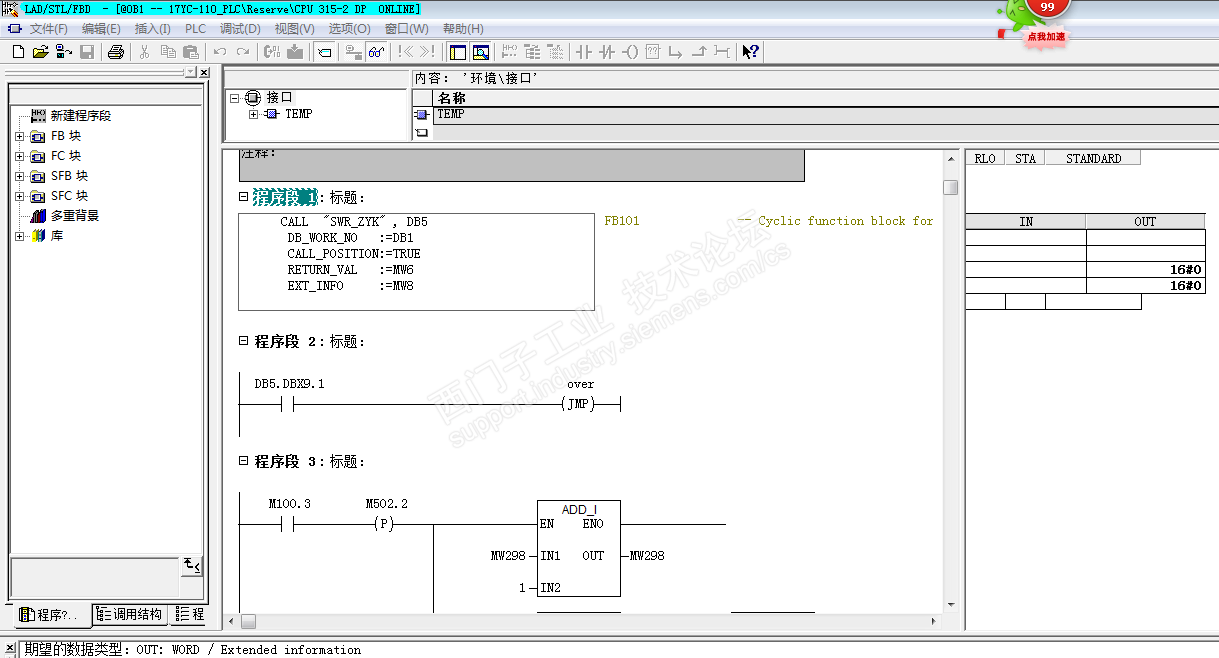Click the editor vertical scrollbar thumb
Screen dimensions: 1219x658
coord(951,187)
